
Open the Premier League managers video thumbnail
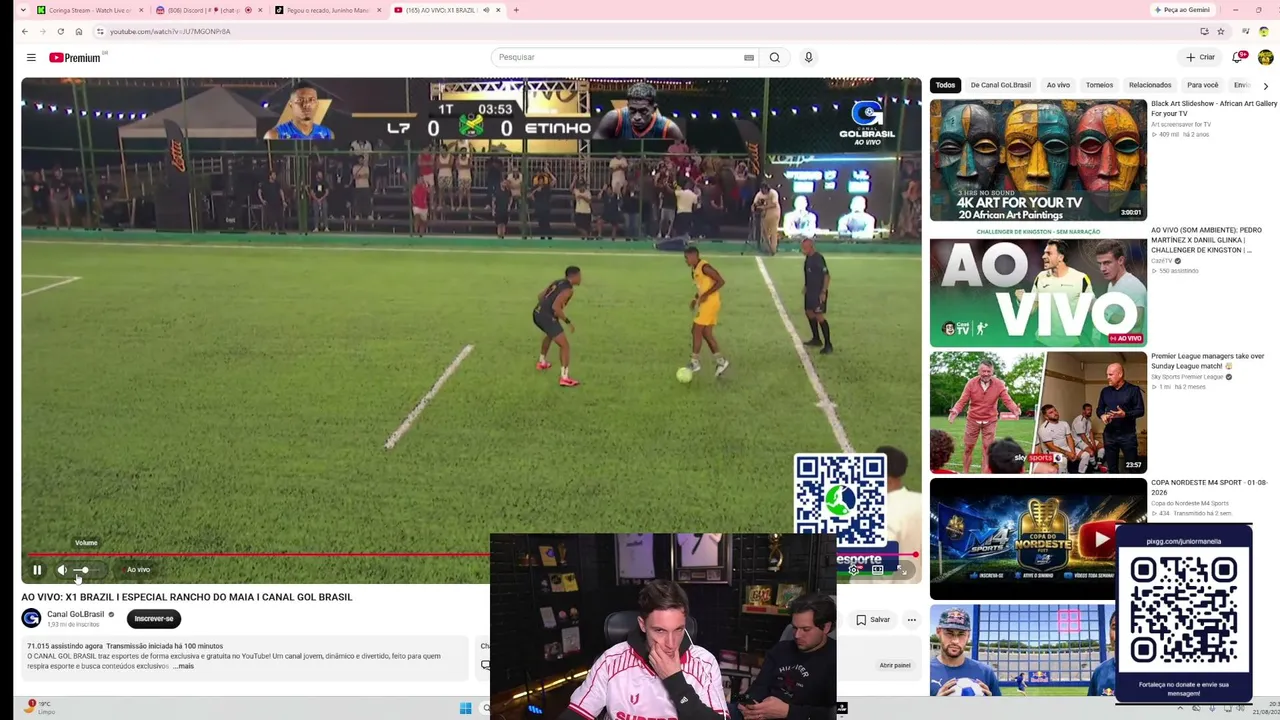1038,412
